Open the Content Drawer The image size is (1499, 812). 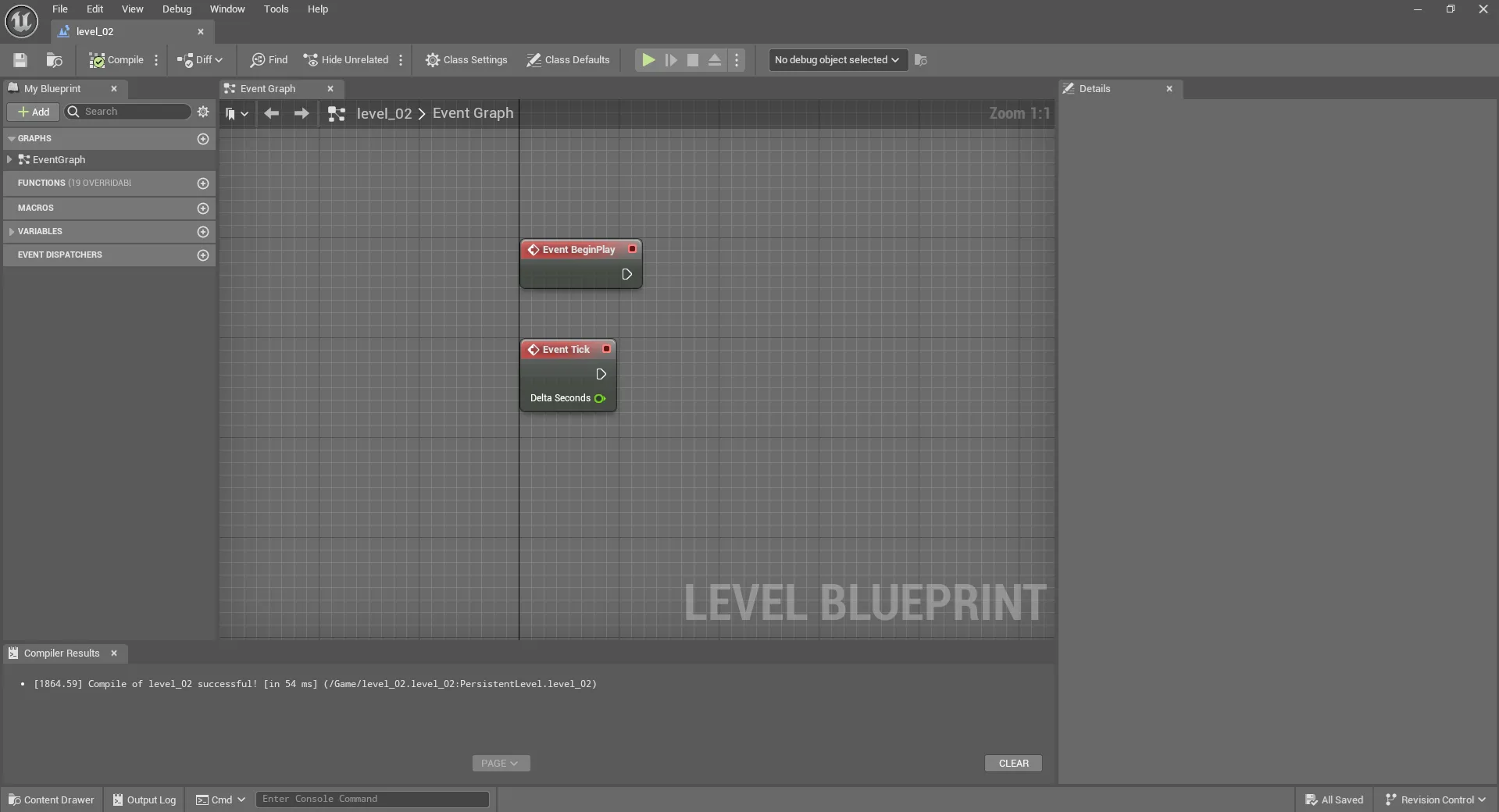point(52,800)
